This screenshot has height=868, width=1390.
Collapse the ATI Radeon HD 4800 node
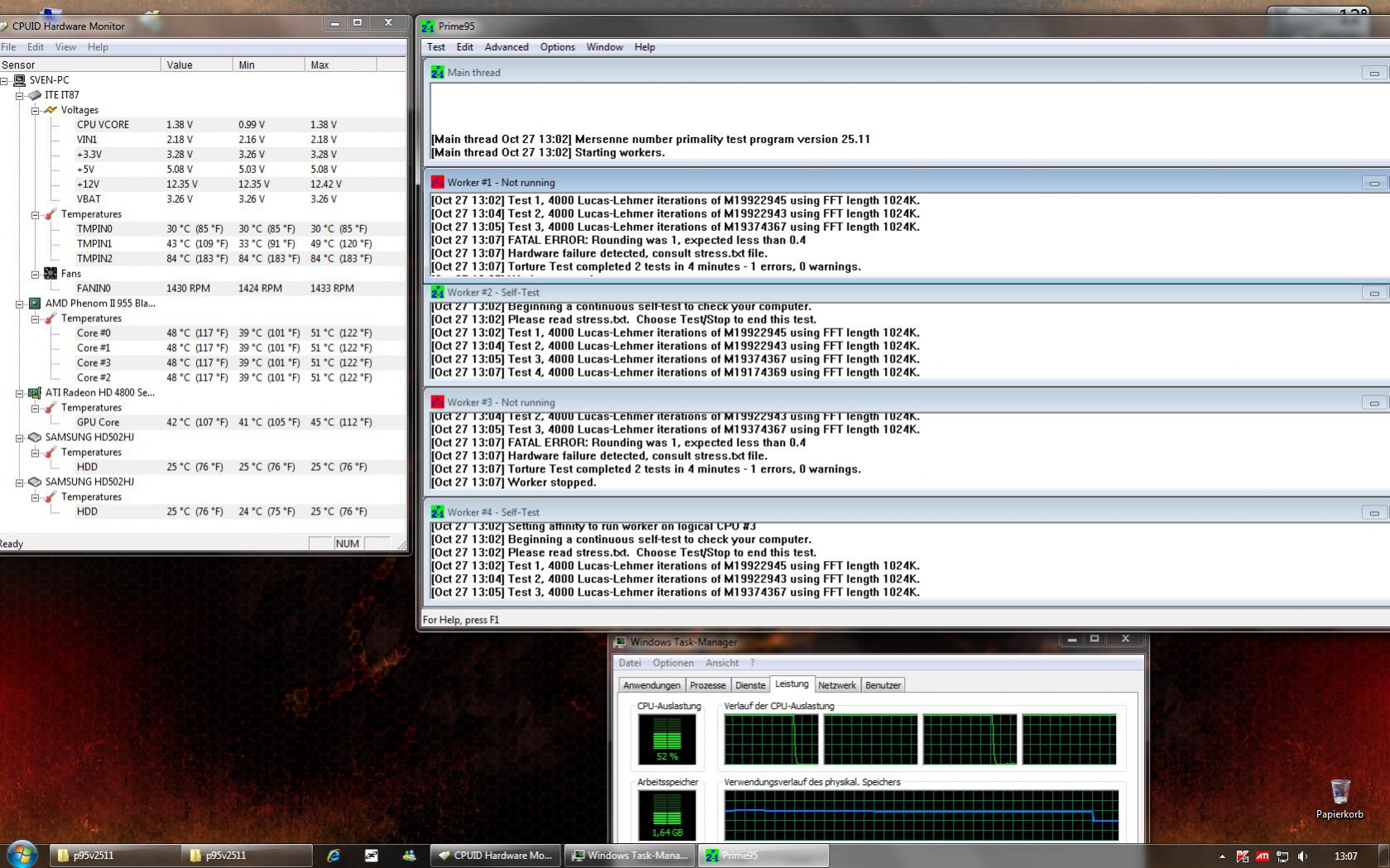20,393
